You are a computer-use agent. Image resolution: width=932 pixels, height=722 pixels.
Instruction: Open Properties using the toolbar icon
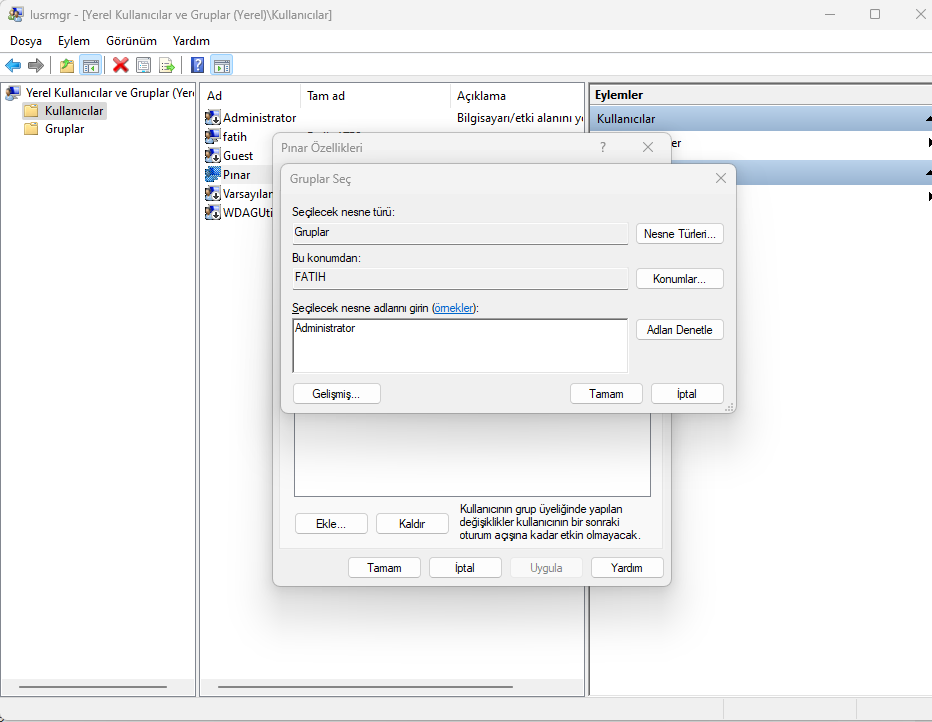[144, 65]
